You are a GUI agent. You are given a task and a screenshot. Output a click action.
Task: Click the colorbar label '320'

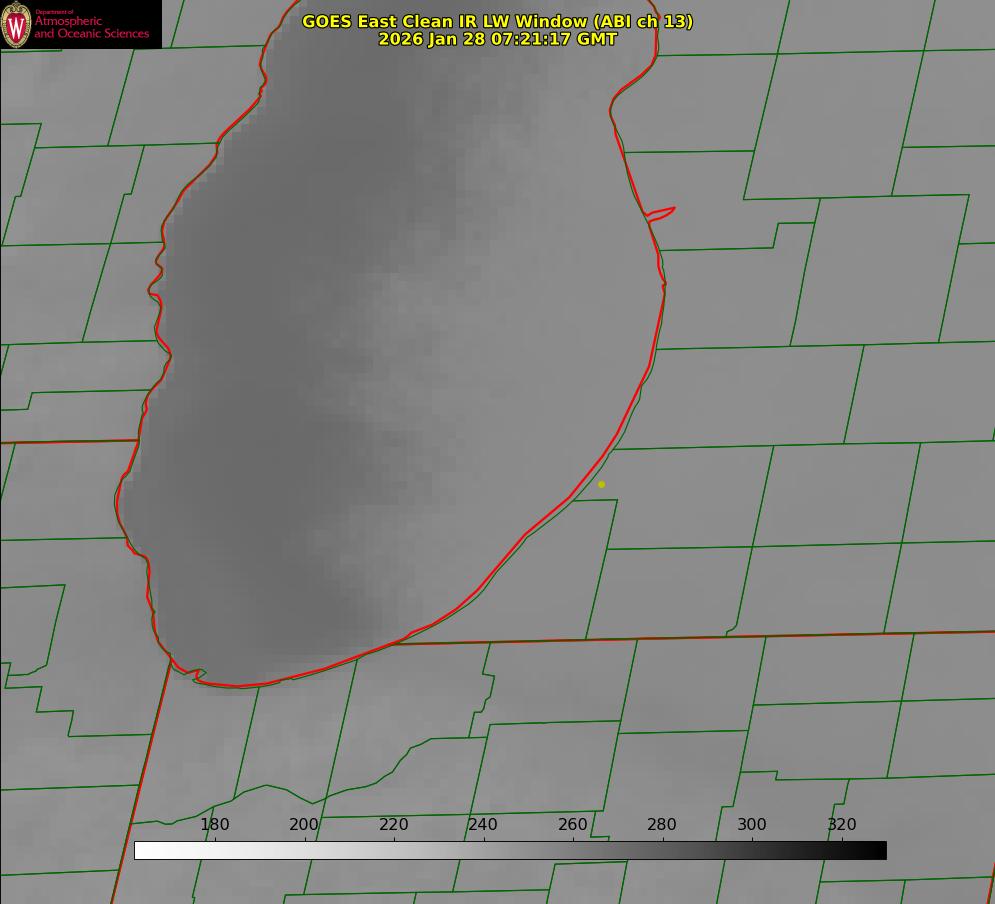(x=842, y=825)
